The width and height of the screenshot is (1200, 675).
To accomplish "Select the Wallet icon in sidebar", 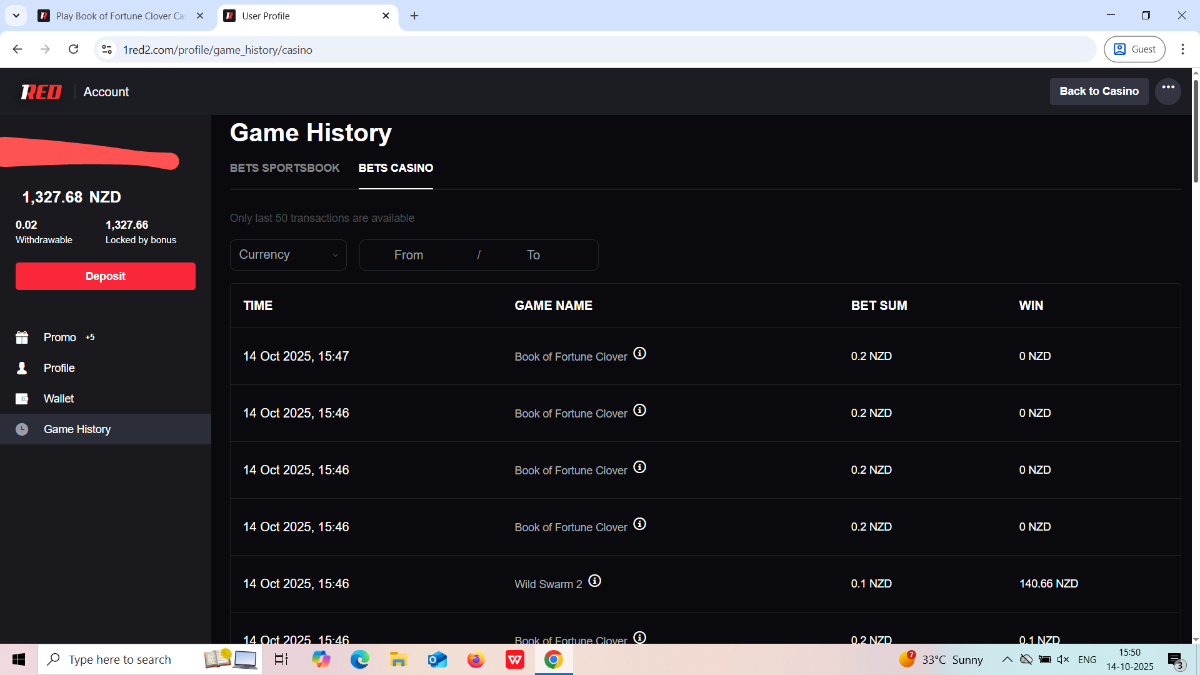I will 22,399.
